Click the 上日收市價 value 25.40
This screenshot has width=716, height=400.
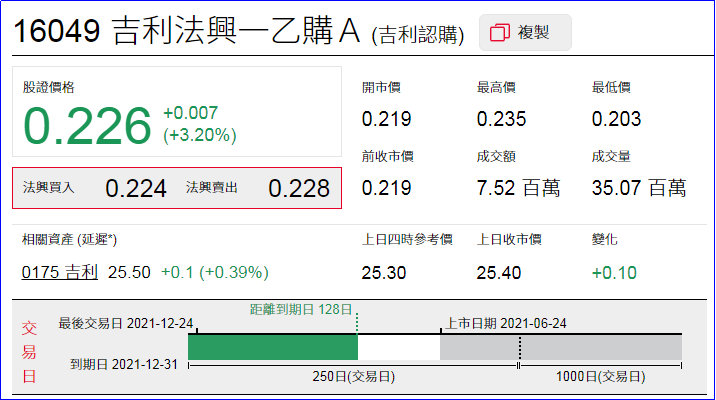click(x=499, y=273)
